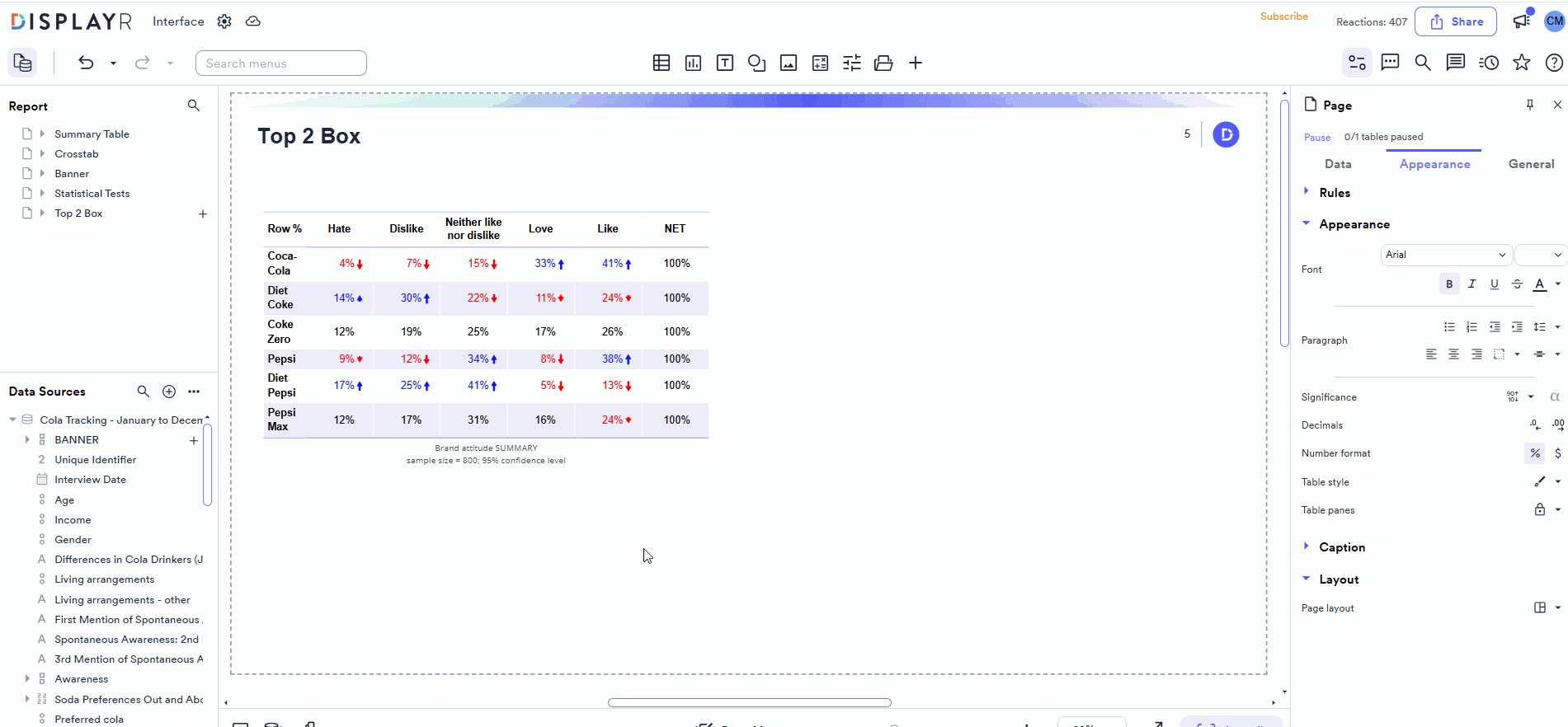Add a new data source with the plus icon
Screen dimensions: 1568x727
(169, 392)
